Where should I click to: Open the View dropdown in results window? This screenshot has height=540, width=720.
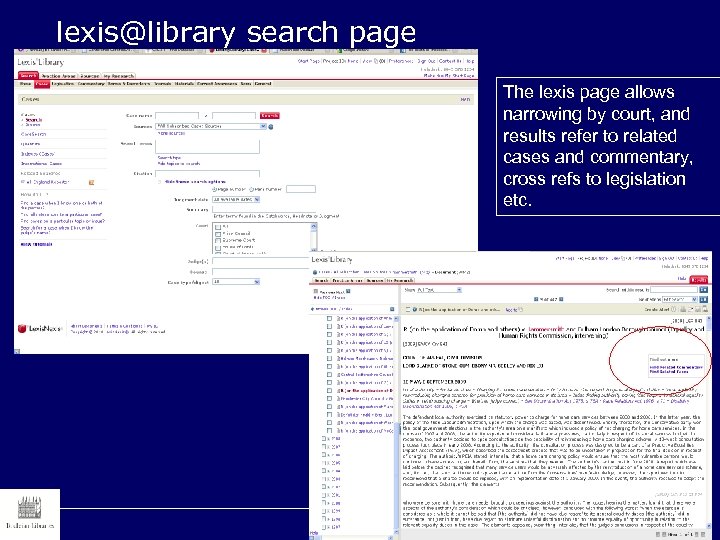(438, 290)
